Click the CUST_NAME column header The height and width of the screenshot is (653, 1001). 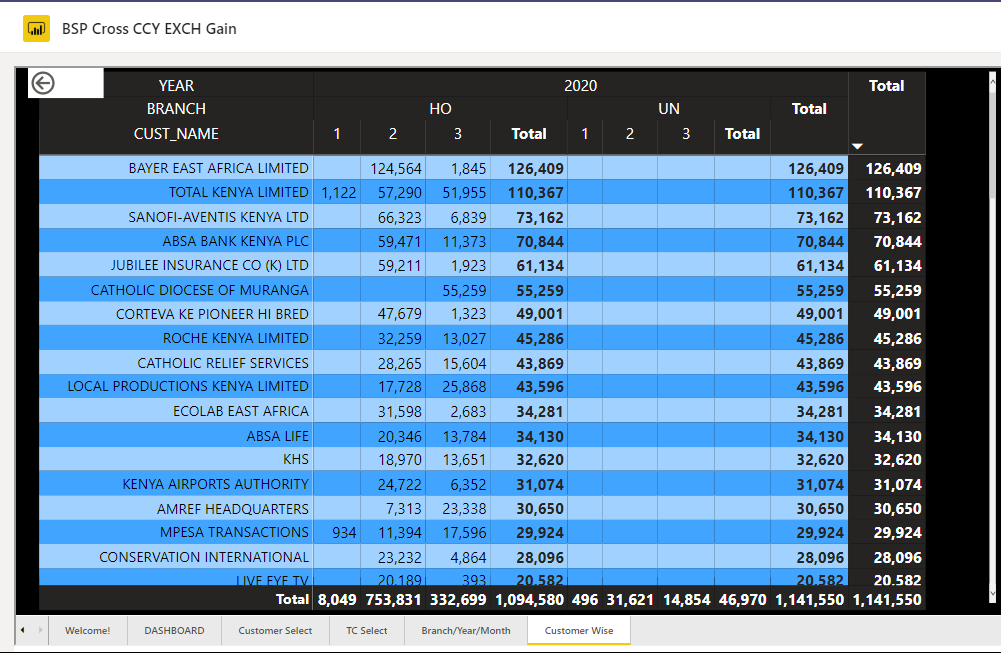pos(176,134)
